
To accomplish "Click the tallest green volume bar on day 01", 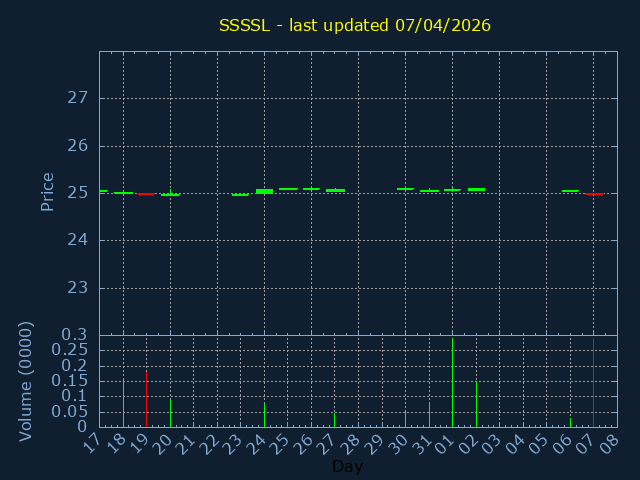I will (x=453, y=382).
